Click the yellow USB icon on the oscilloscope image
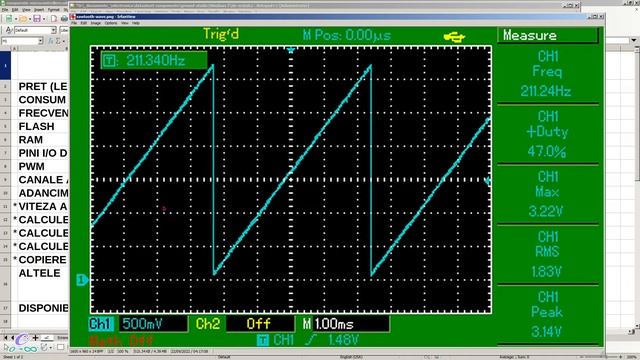The image size is (640, 360). 454,37
